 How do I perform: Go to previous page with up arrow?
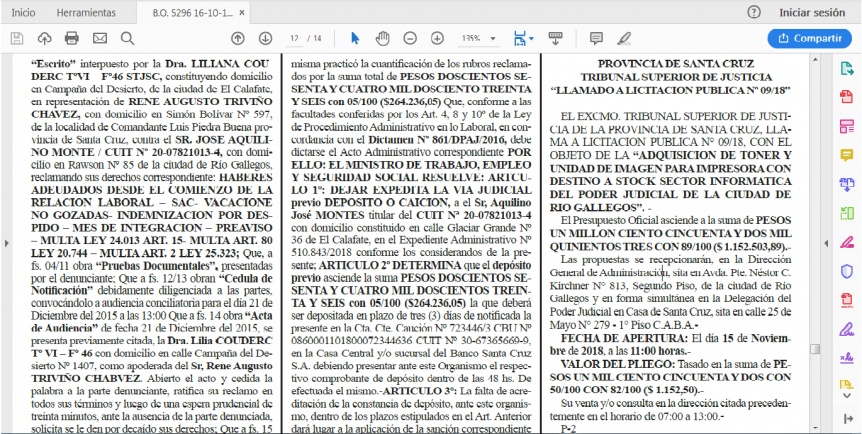click(x=237, y=38)
